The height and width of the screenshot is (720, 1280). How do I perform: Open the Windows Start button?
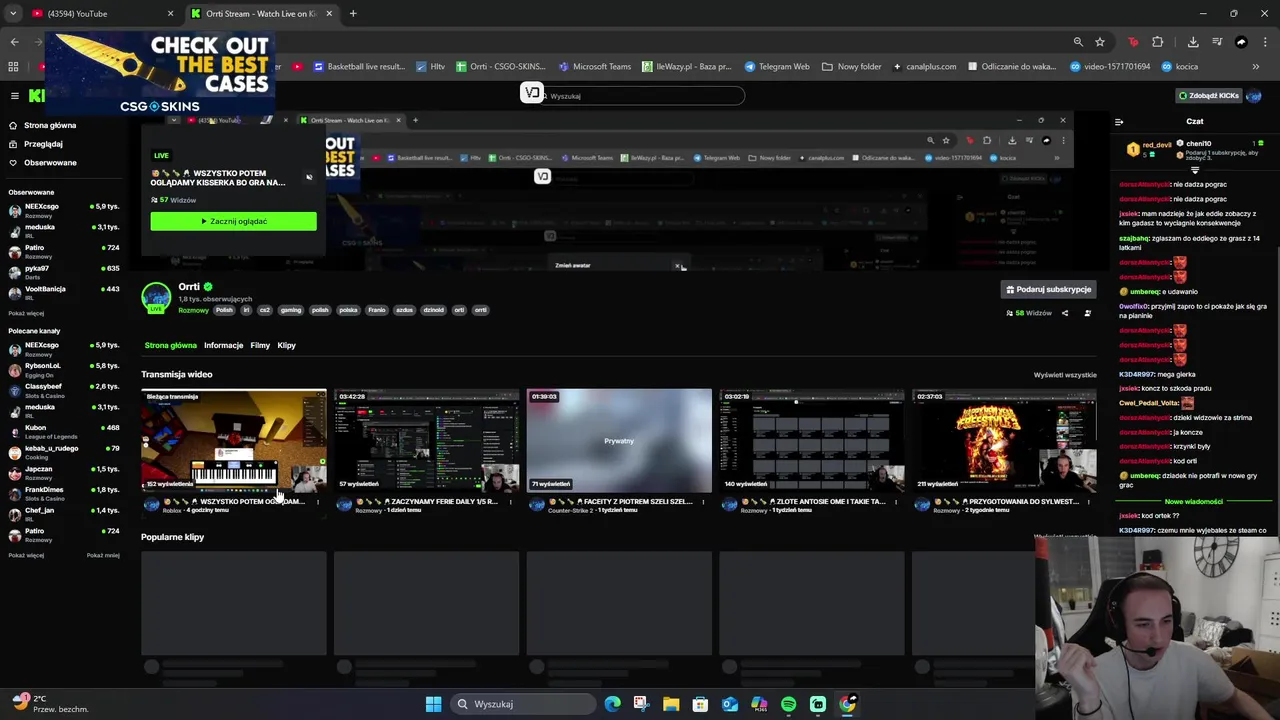pyautogui.click(x=433, y=704)
